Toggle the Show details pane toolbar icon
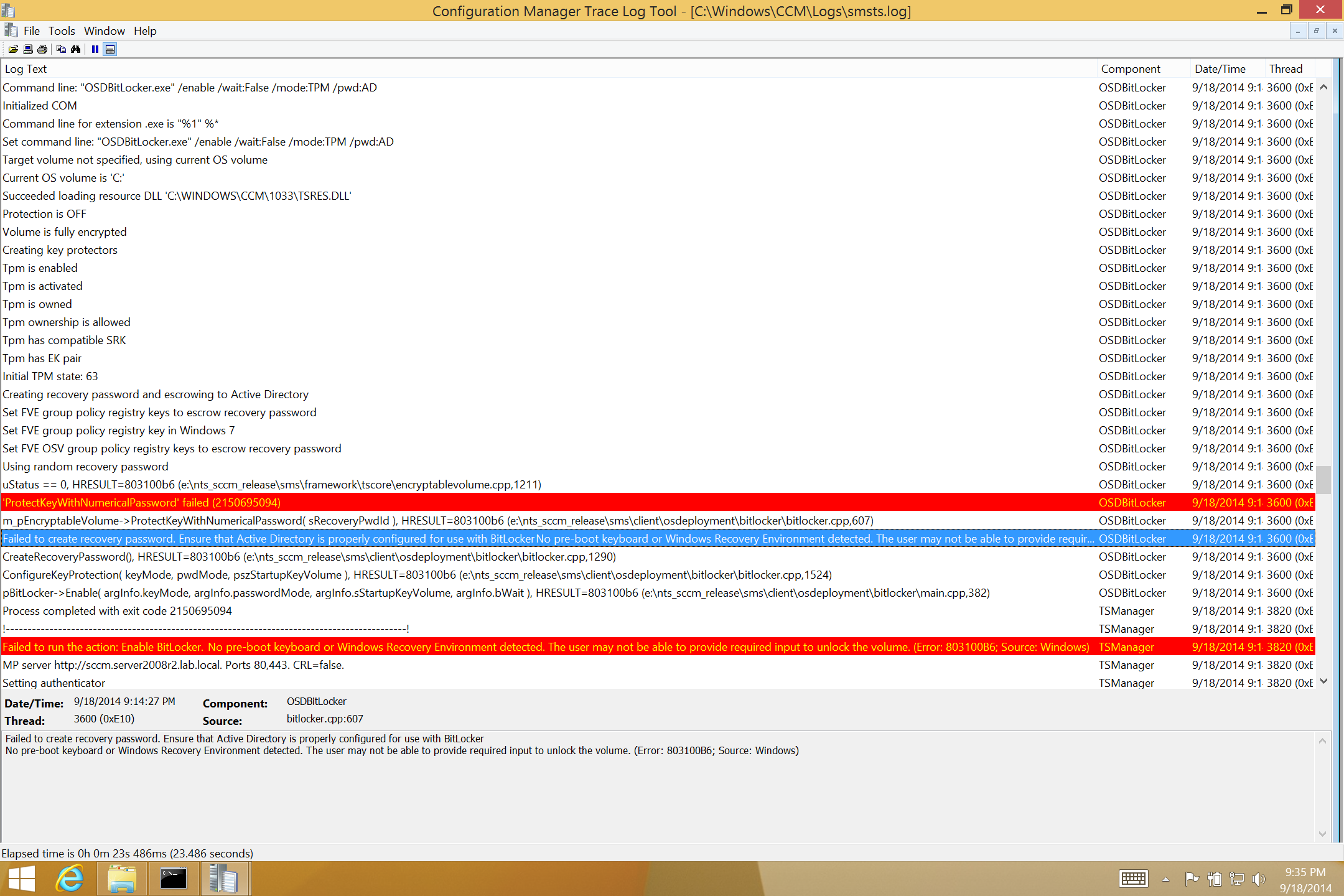1344x896 pixels. tap(110, 49)
